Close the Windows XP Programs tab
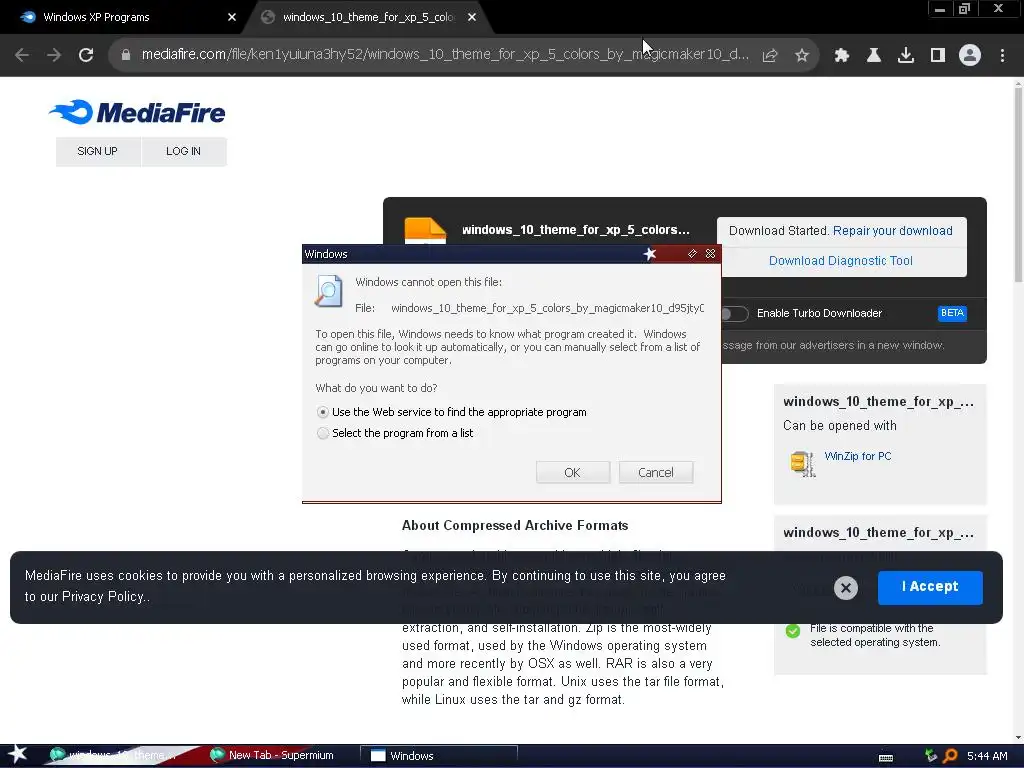Screen dimensions: 1024x768 click(232, 17)
